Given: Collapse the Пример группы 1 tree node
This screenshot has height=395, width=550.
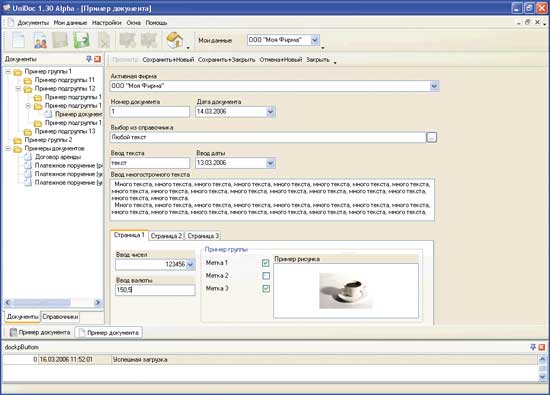Looking at the screenshot, I should coord(8,72).
